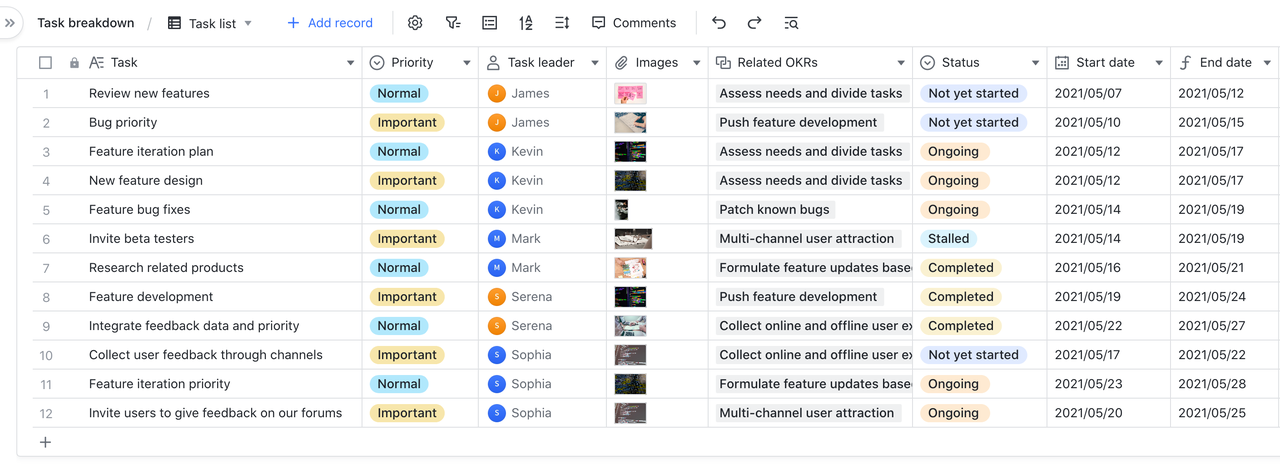This screenshot has height=464, width=1280.
Task: Expand the End date column menu arrow
Action: tap(1267, 63)
